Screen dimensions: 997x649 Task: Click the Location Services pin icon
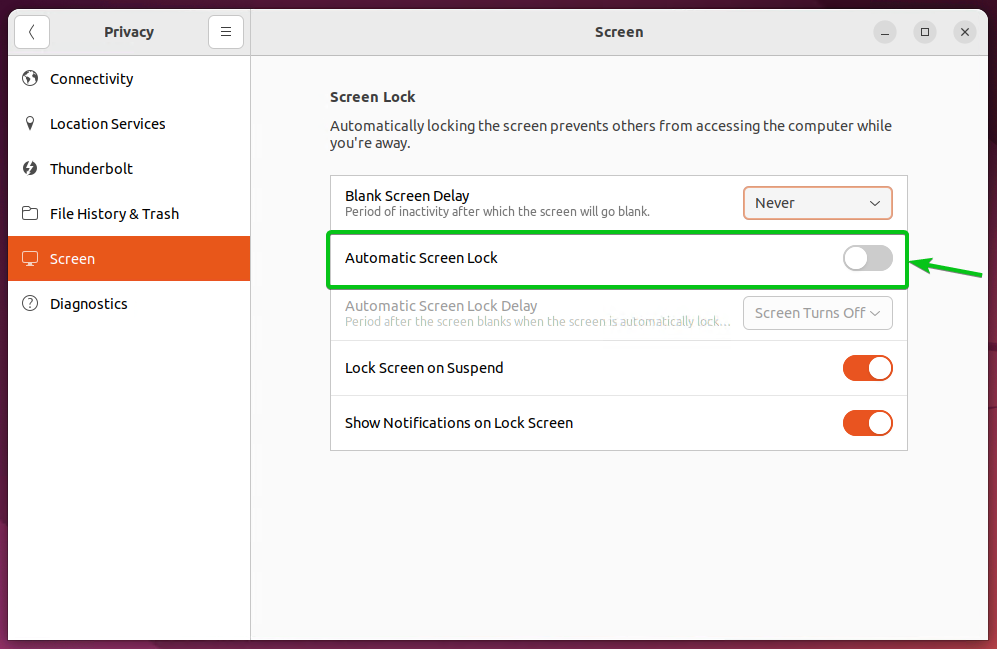pos(30,124)
